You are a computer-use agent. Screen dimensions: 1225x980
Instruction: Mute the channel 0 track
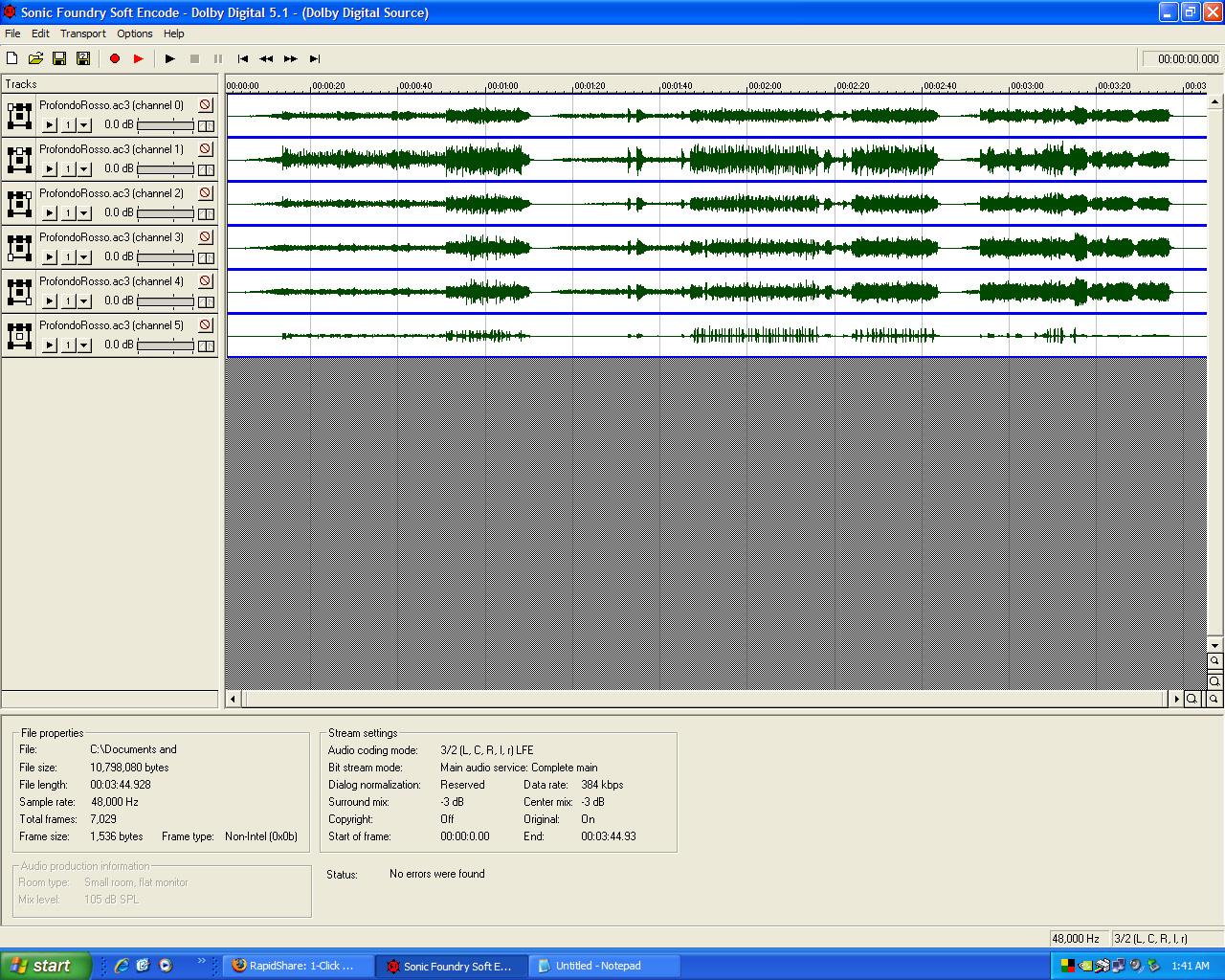pos(206,104)
